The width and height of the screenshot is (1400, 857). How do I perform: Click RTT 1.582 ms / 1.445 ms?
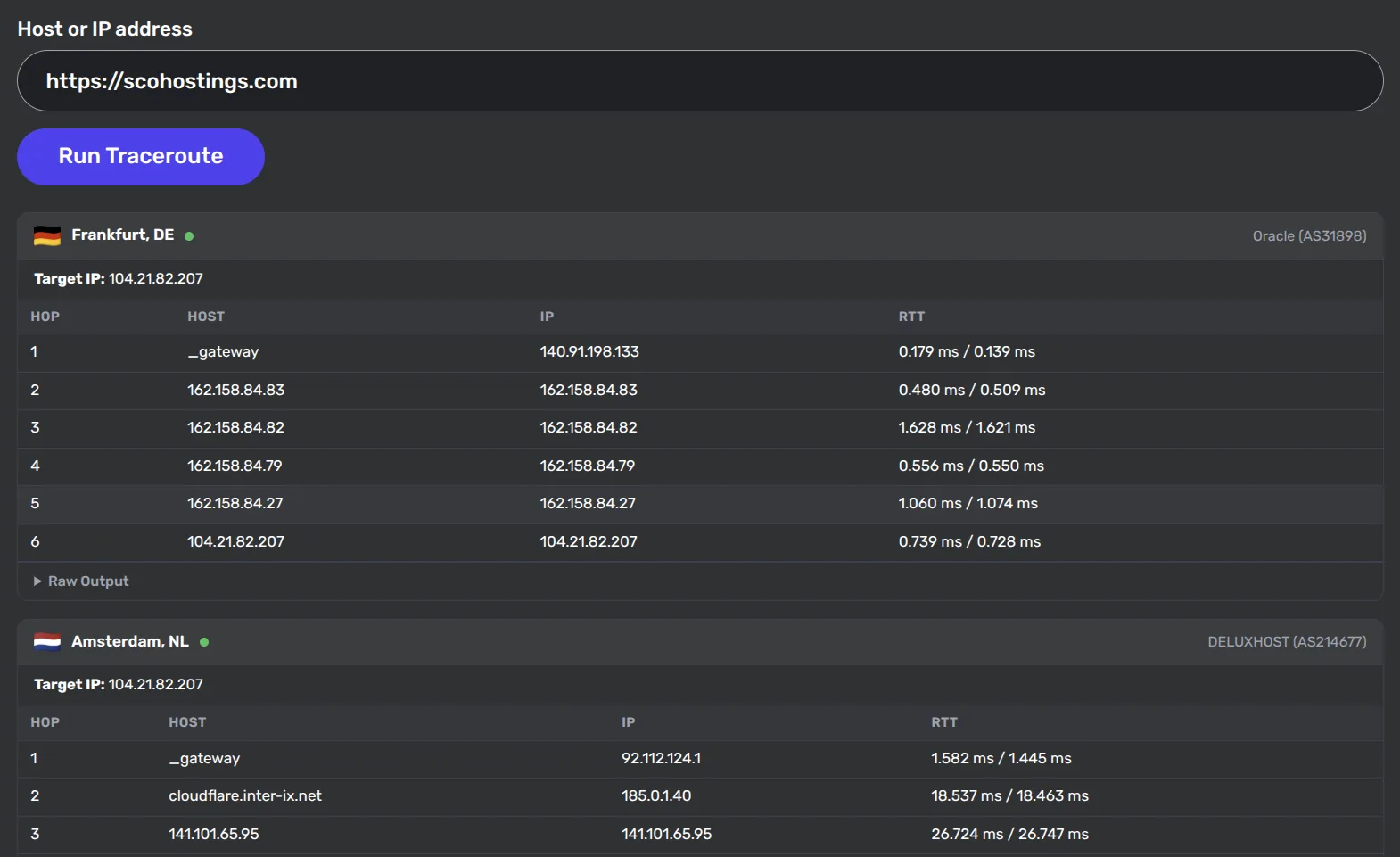coord(1001,759)
